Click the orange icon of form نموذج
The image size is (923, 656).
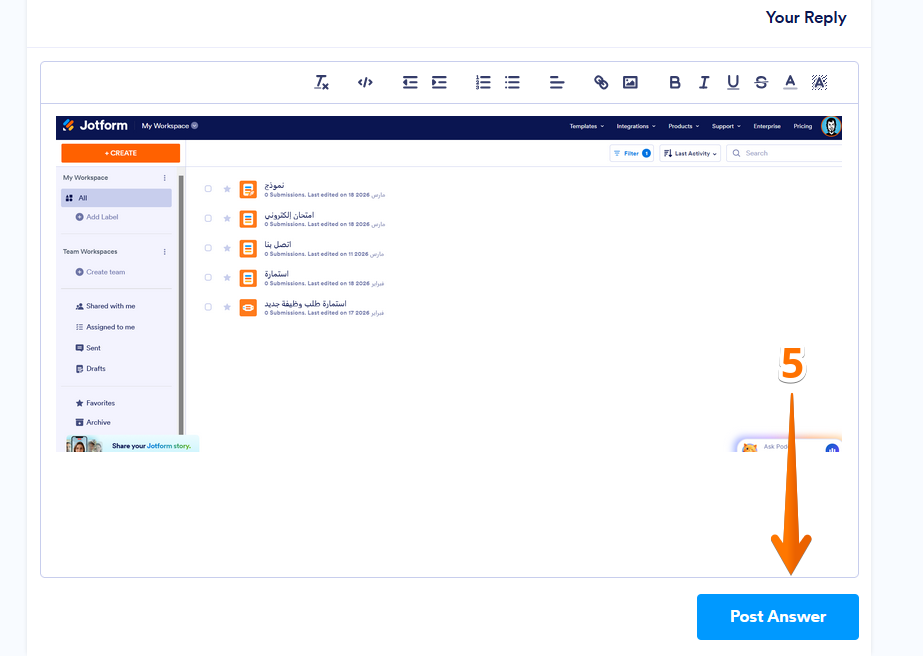(x=248, y=190)
